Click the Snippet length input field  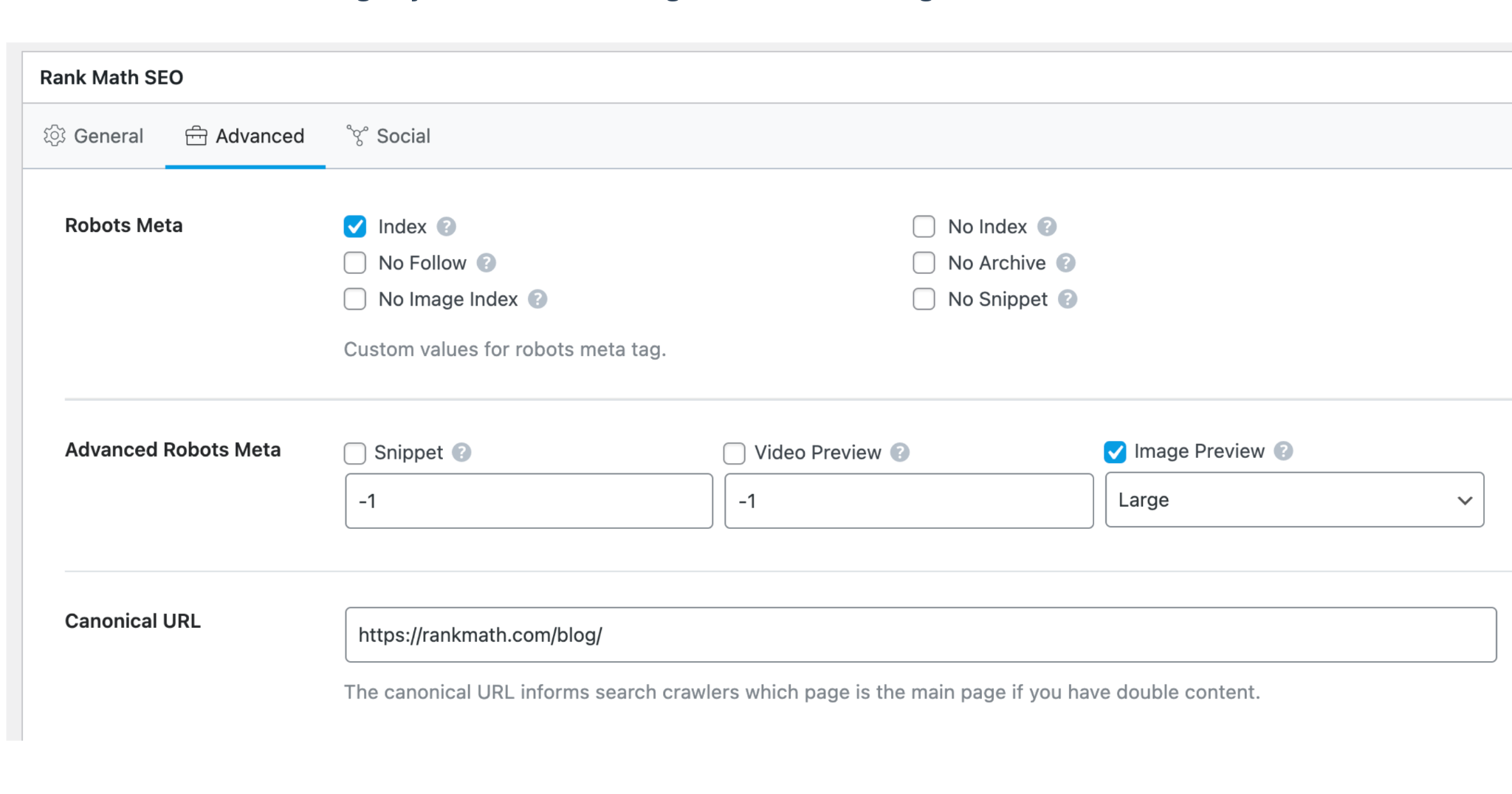pos(529,502)
